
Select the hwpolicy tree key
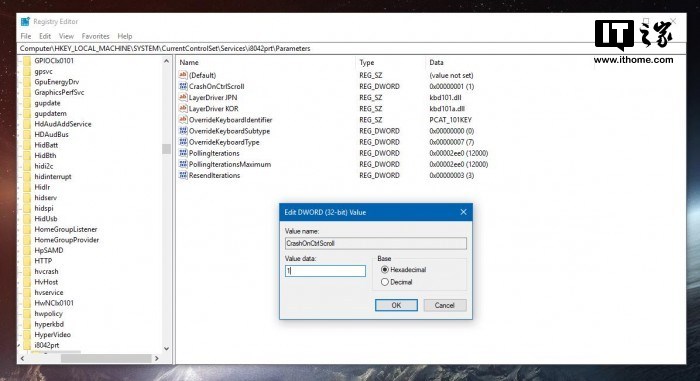pos(49,314)
